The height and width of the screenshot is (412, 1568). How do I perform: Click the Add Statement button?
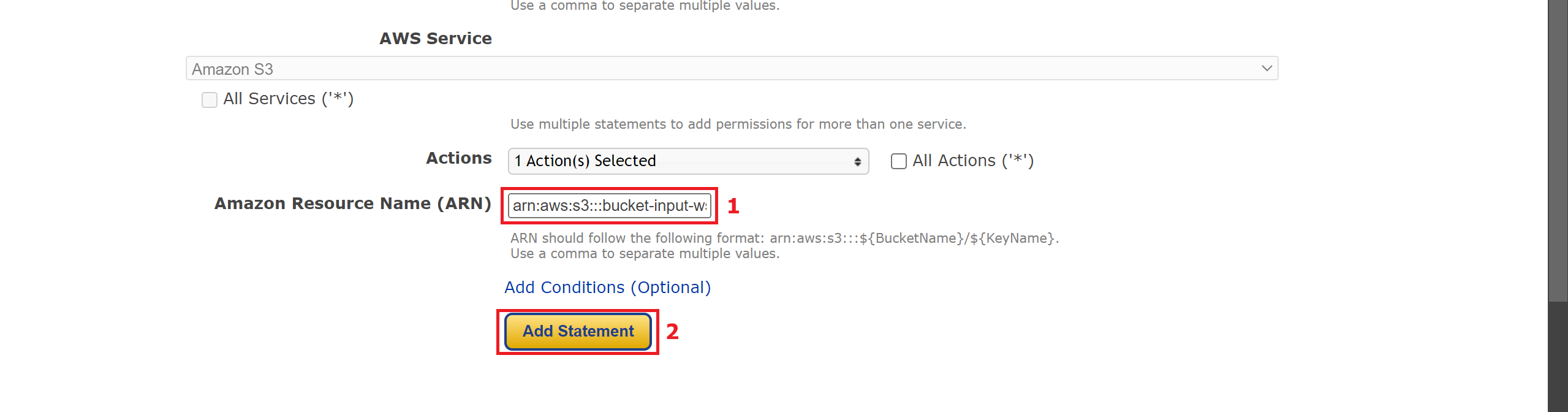[x=578, y=332]
